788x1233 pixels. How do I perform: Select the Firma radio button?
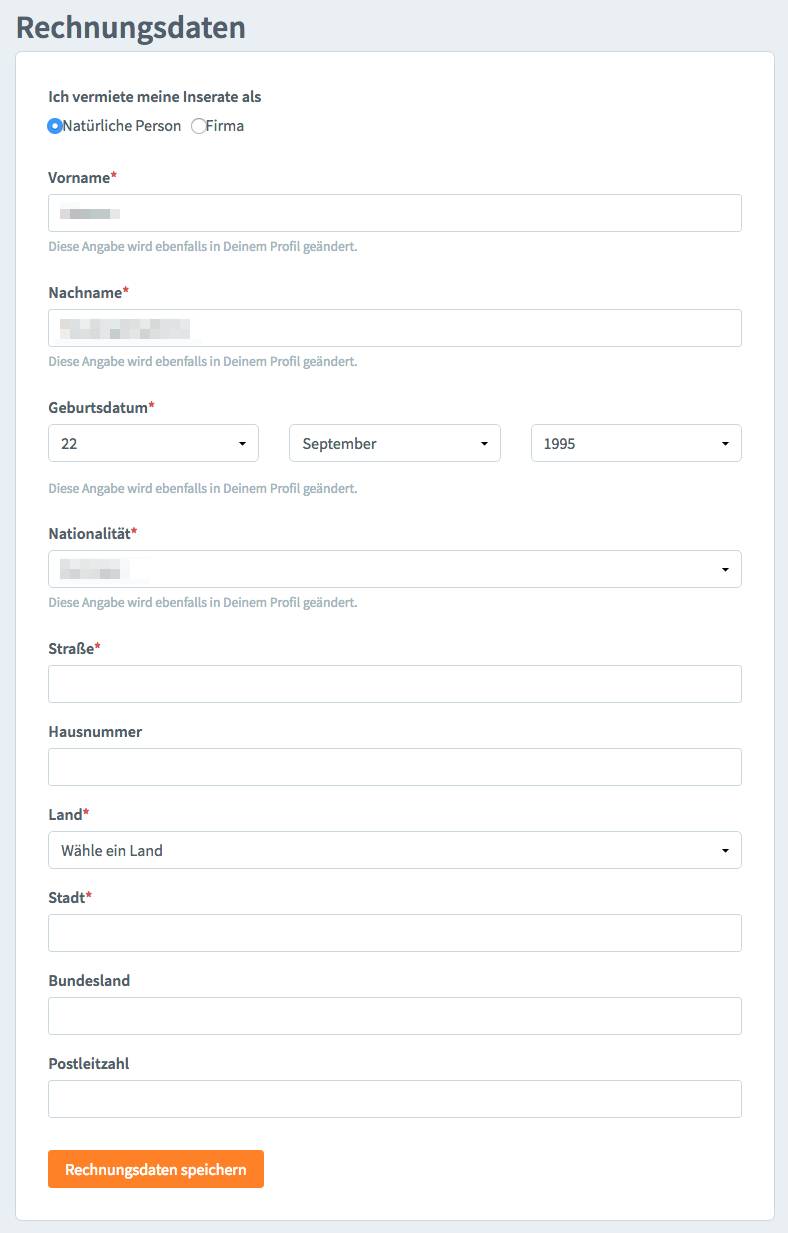coord(198,126)
